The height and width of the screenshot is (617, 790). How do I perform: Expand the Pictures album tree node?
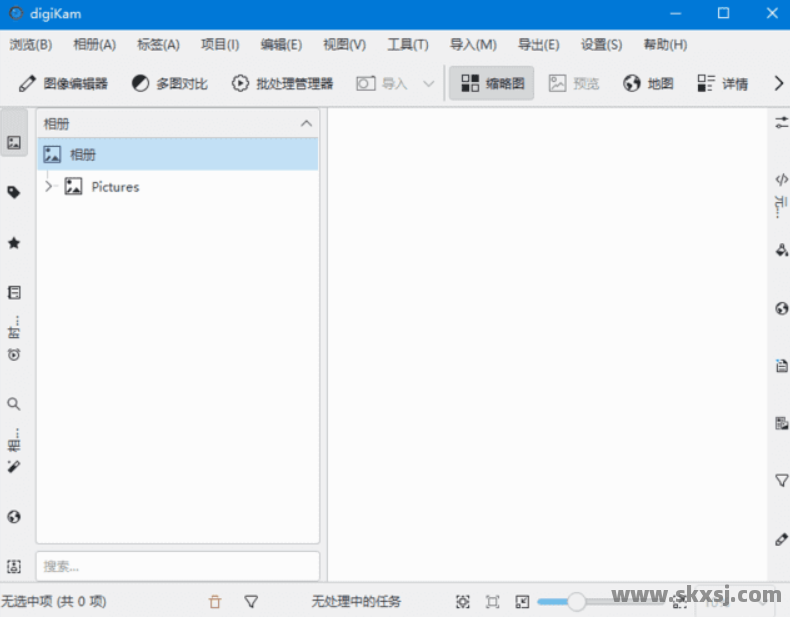click(x=47, y=186)
